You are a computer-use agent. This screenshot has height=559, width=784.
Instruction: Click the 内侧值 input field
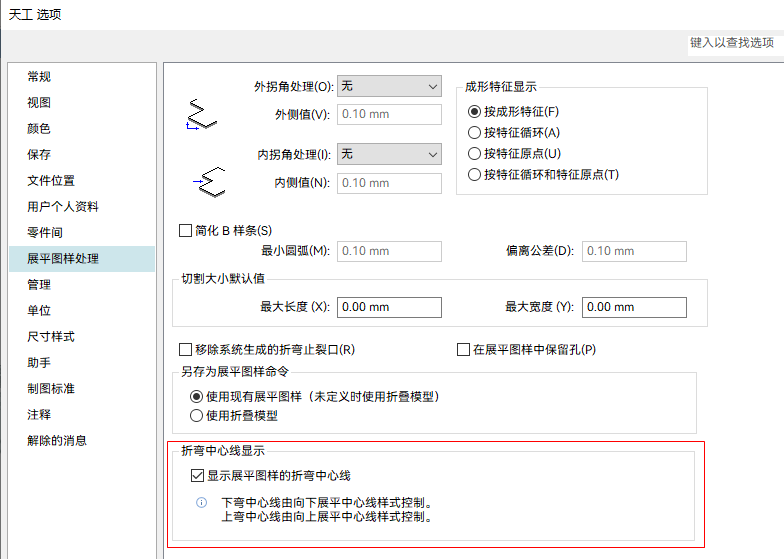tap(390, 183)
